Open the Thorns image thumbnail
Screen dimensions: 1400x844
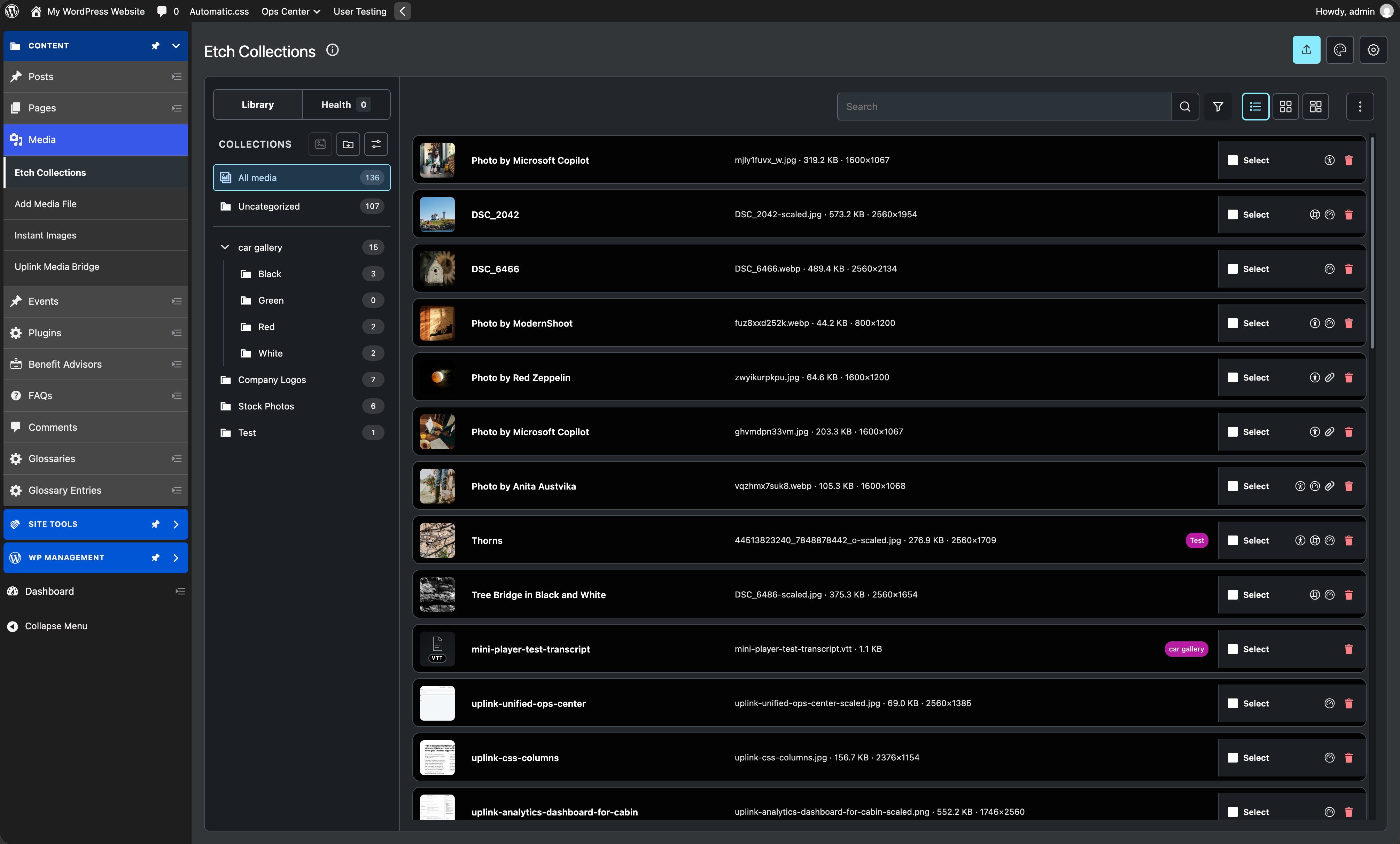437,541
